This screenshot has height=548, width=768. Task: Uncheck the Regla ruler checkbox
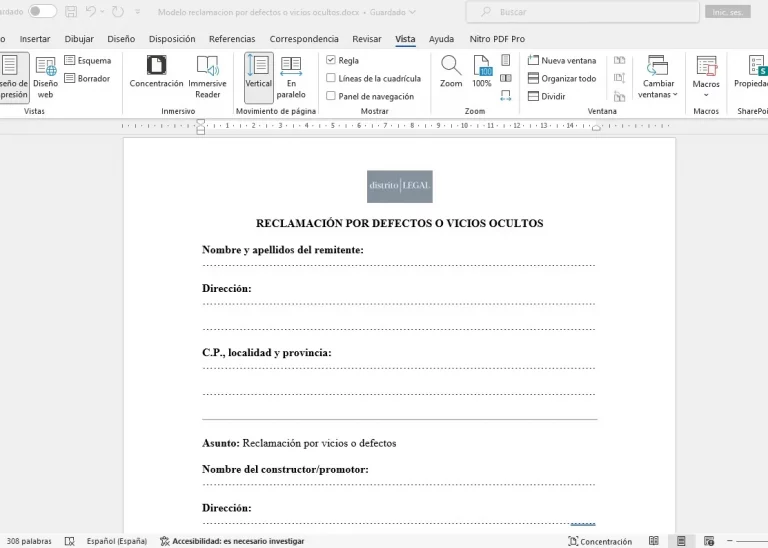tap(331, 60)
